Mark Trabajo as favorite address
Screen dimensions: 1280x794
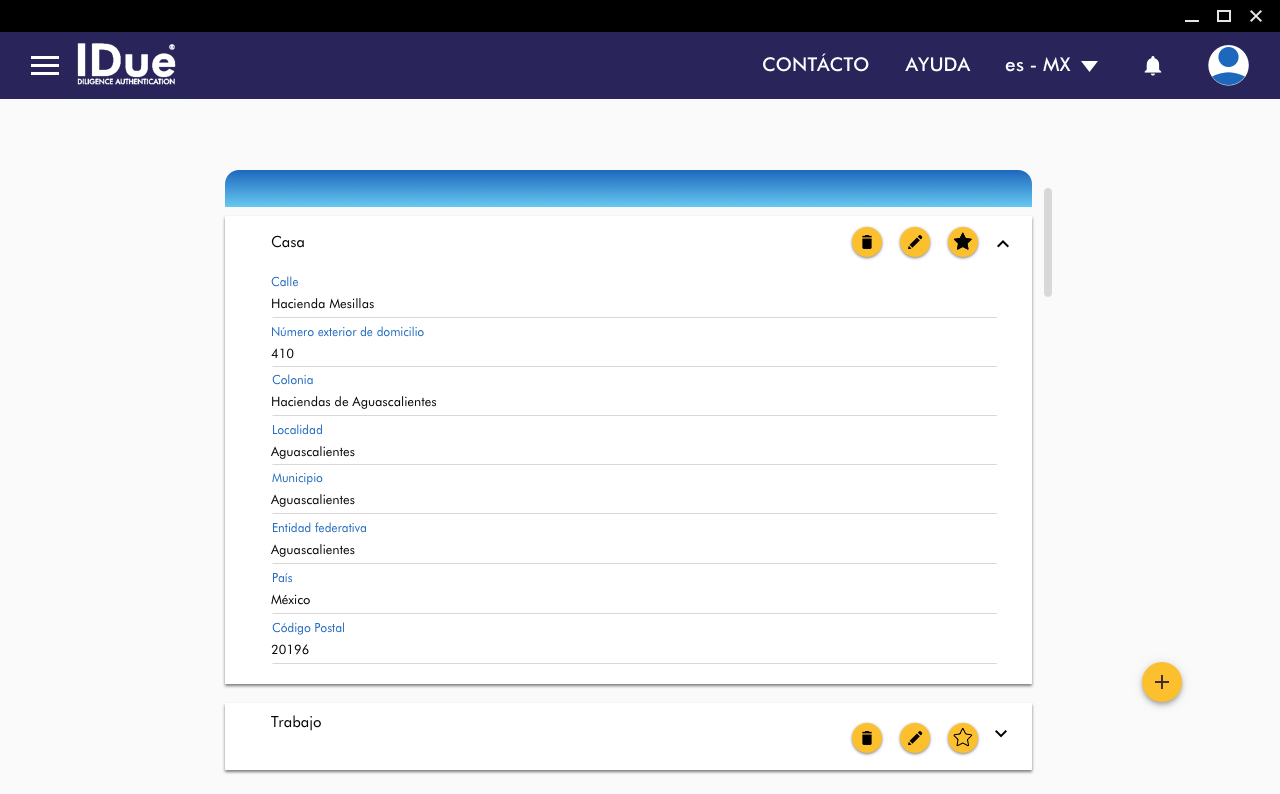(963, 739)
